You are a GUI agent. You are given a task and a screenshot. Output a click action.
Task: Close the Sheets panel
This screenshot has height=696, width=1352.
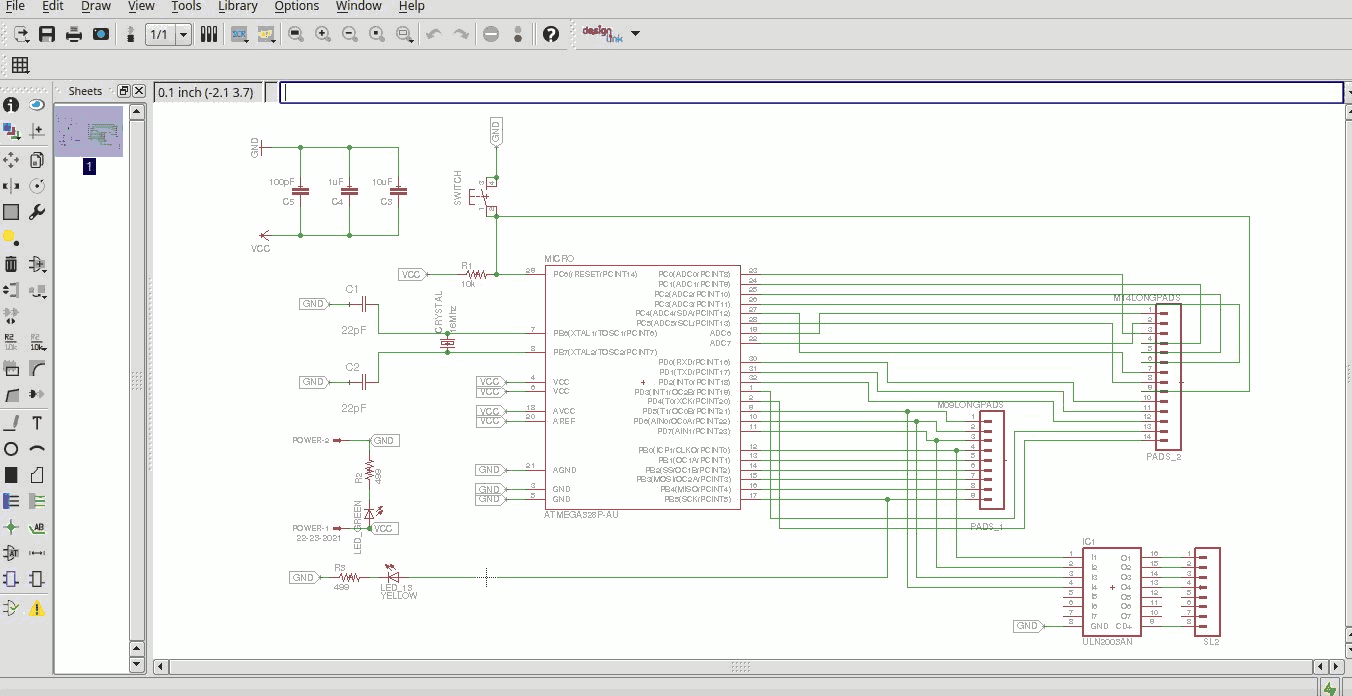pyautogui.click(x=139, y=91)
